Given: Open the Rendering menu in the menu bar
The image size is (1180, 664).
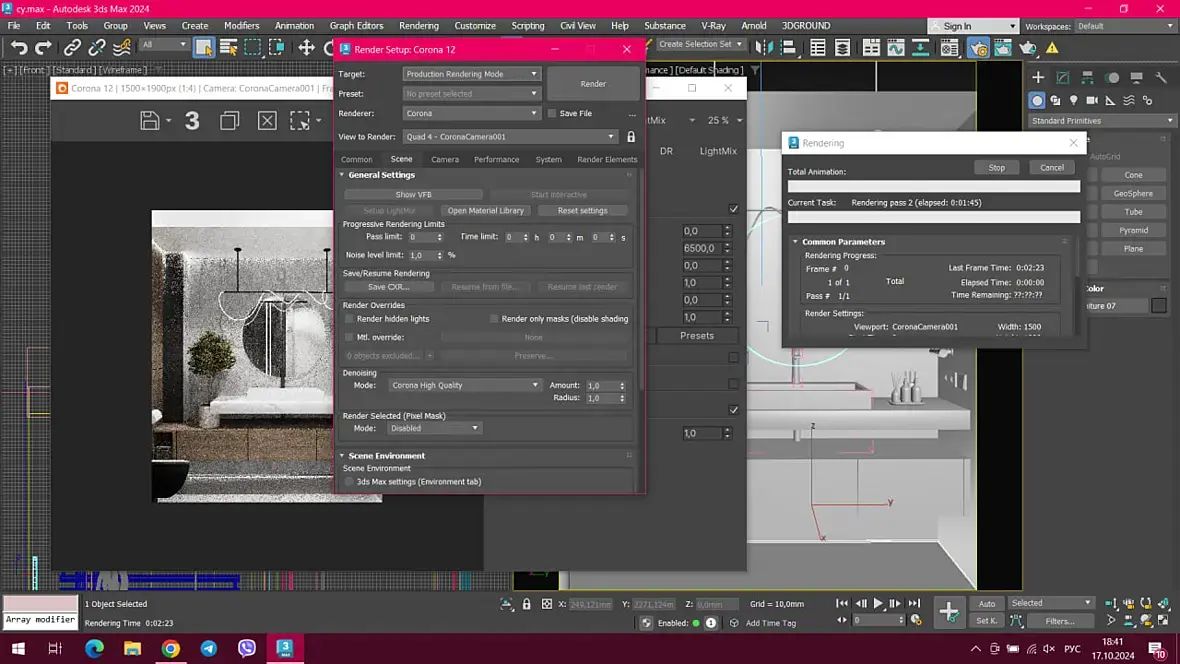Looking at the screenshot, I should tap(418, 25).
